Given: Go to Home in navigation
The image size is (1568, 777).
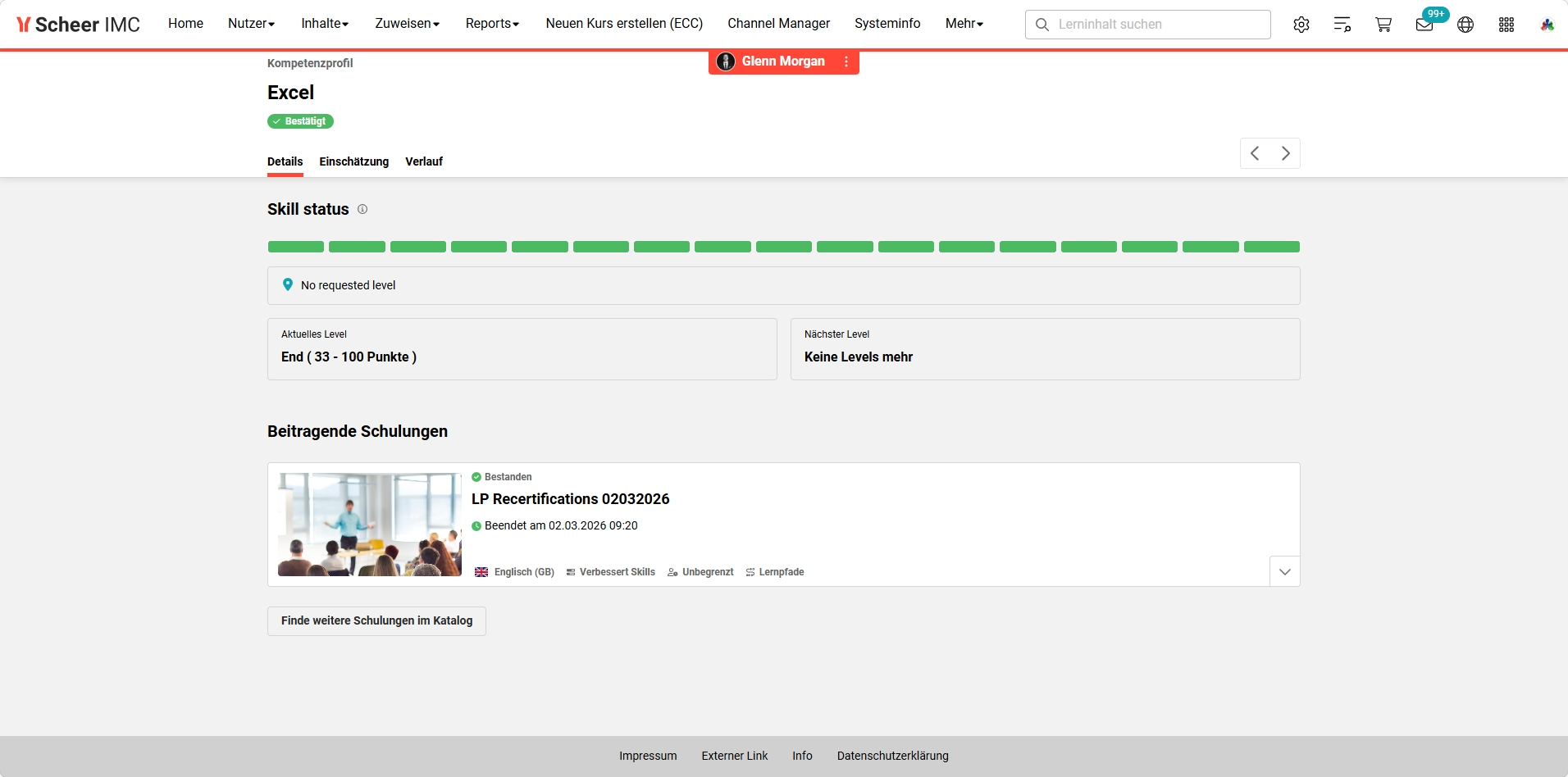Looking at the screenshot, I should tap(186, 24).
